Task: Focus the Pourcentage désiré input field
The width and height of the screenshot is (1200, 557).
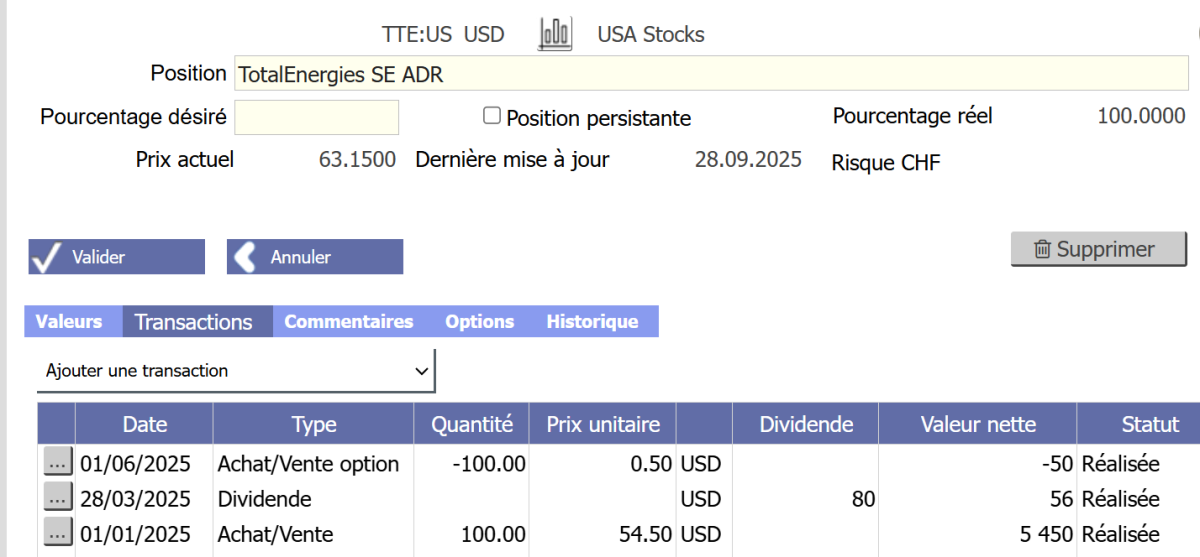Action: 316,117
